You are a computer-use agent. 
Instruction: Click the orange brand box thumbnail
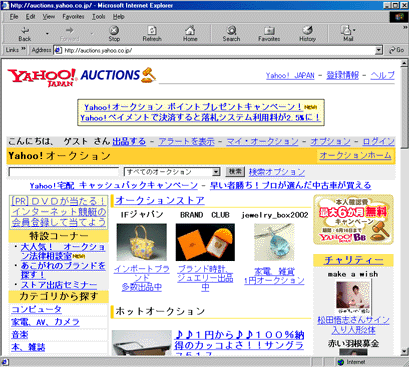pyautogui.click(x=205, y=242)
